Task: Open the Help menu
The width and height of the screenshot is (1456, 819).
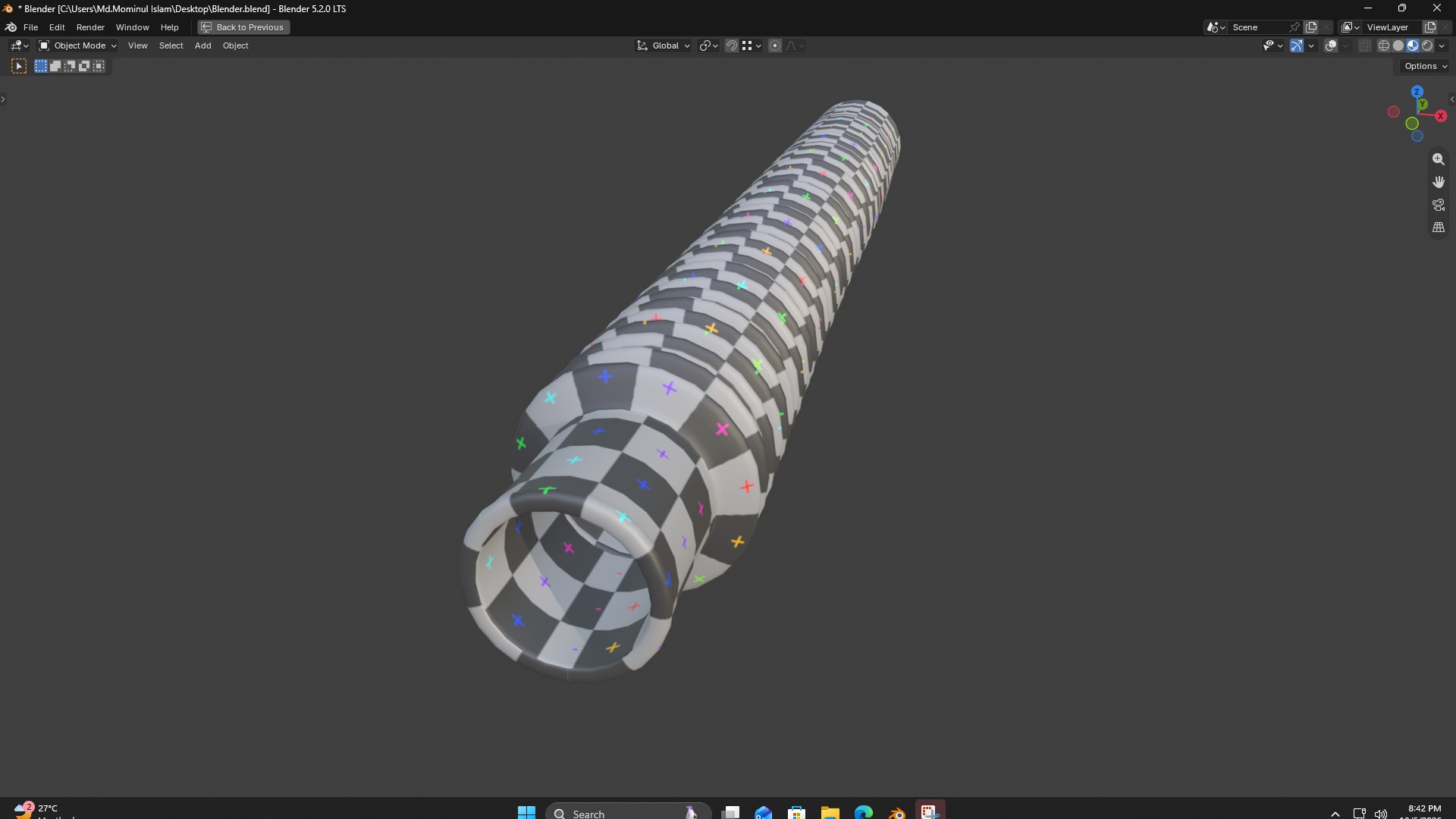Action: pyautogui.click(x=169, y=27)
